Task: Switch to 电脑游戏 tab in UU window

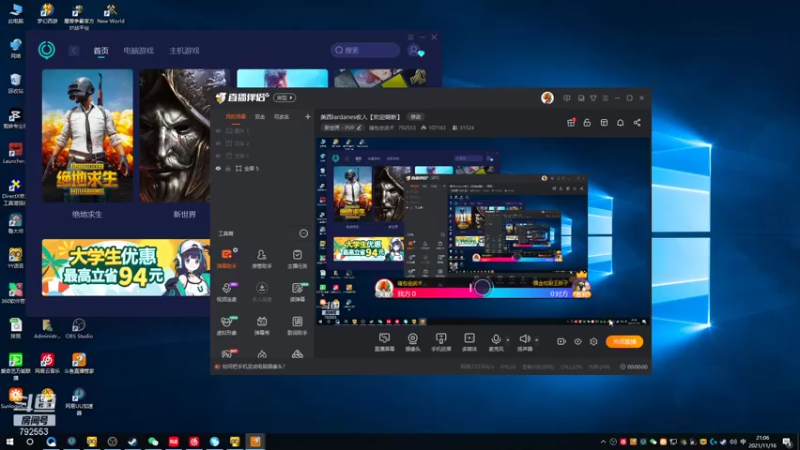Action: point(138,51)
